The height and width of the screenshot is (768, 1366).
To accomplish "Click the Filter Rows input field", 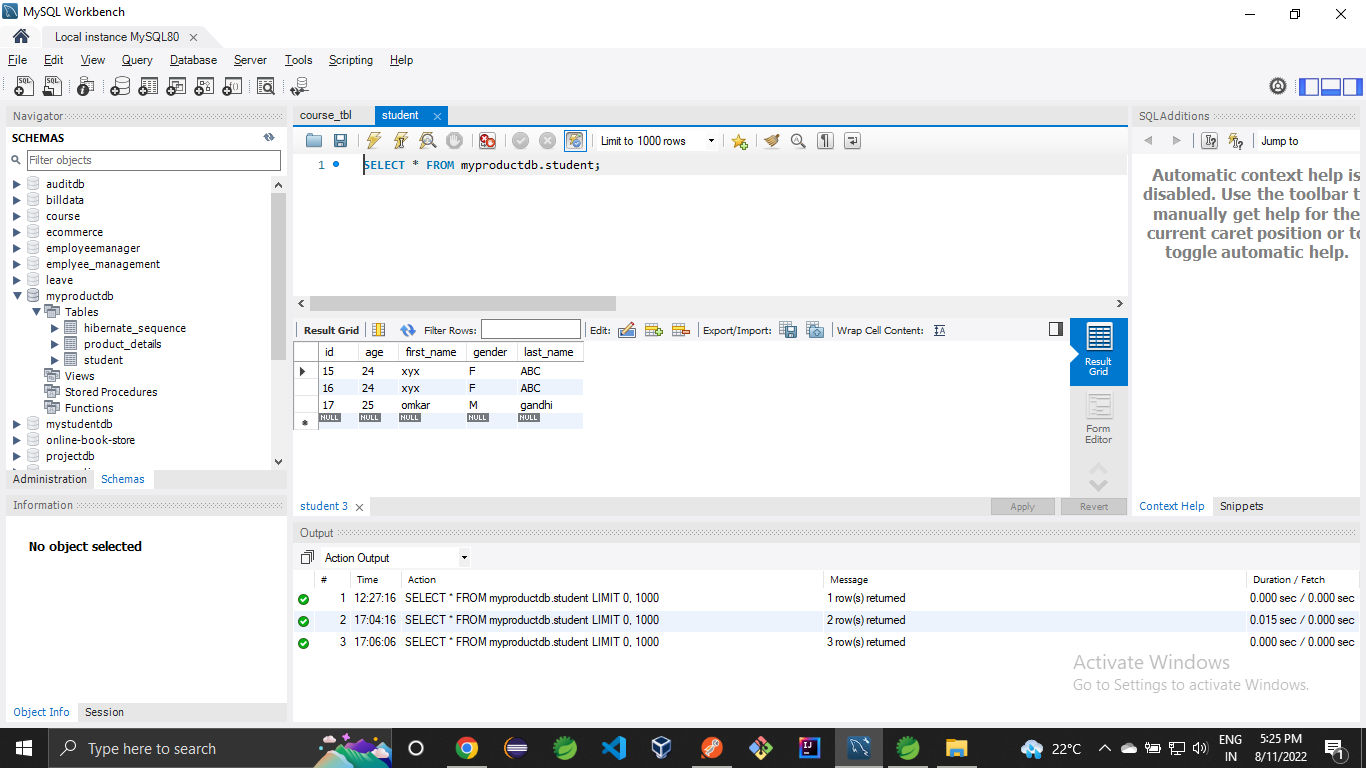I will [x=530, y=329].
